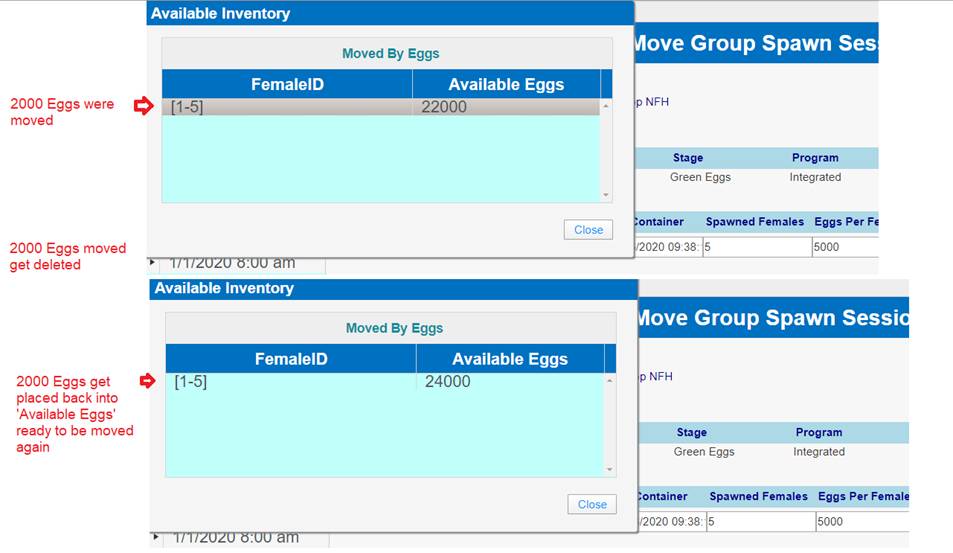Click the upper Spawned Females field
This screenshot has height=553, width=953.
[x=756, y=247]
